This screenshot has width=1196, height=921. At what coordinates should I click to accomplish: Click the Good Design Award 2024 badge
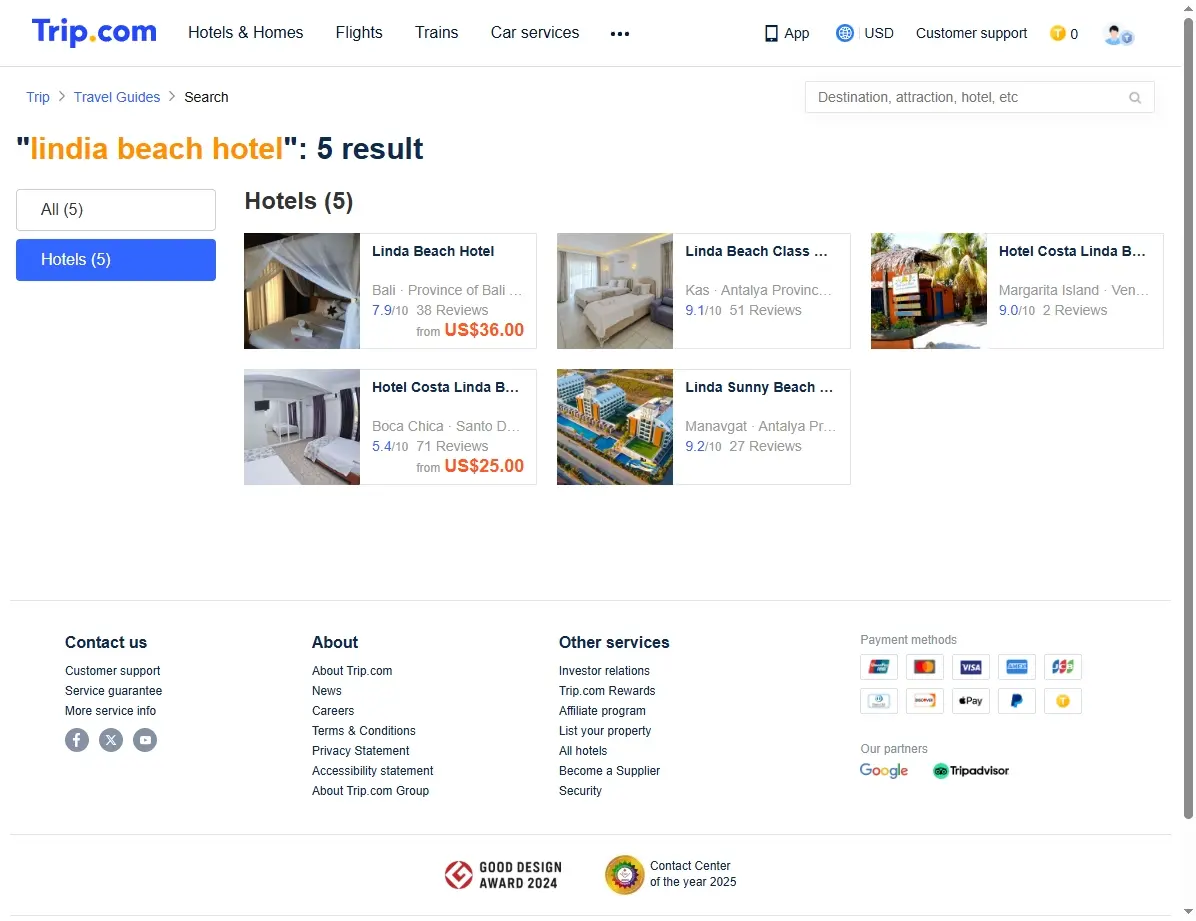[503, 874]
